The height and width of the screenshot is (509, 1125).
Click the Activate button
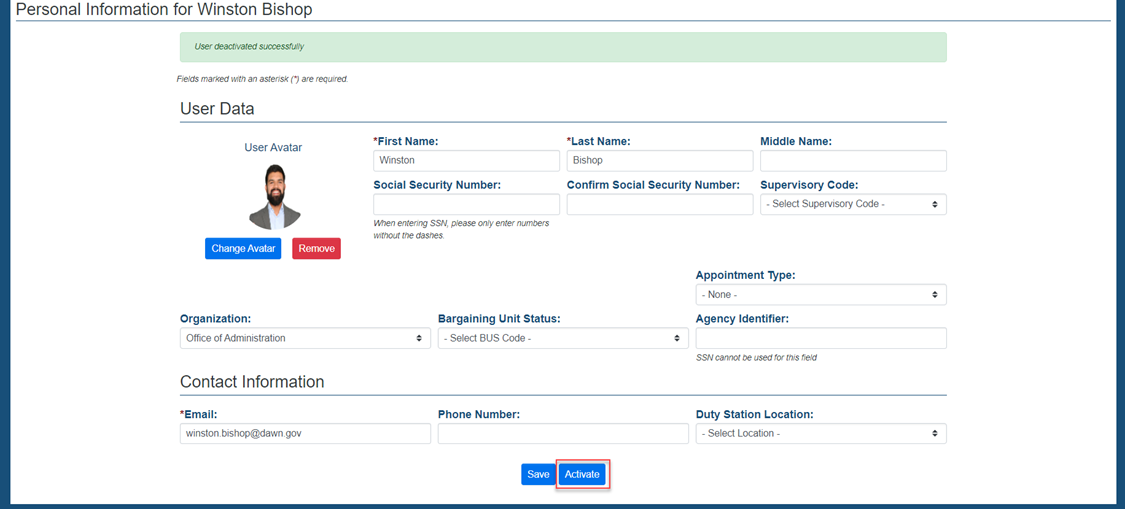point(582,475)
